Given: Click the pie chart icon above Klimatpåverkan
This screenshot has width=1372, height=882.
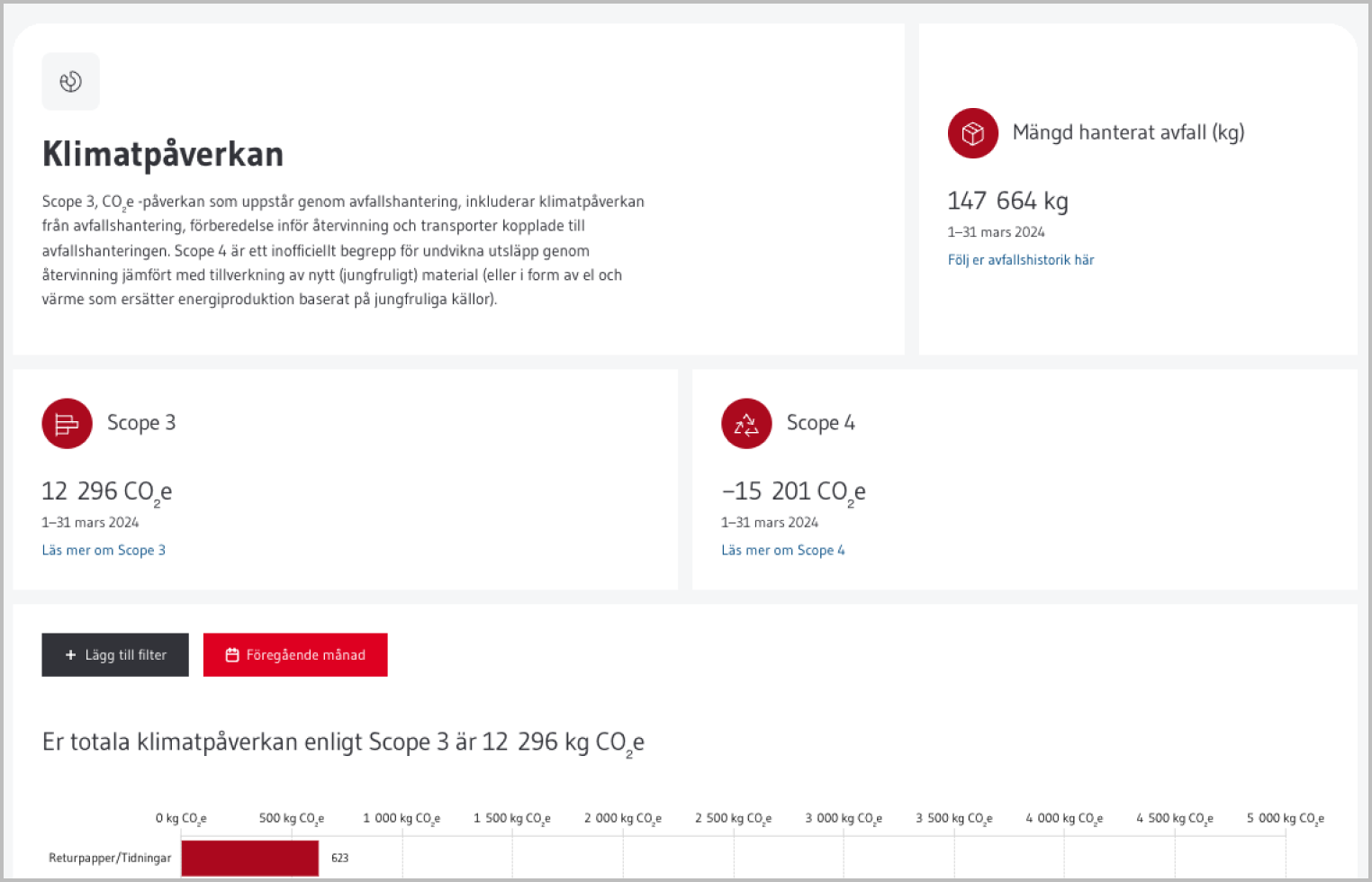Looking at the screenshot, I should [70, 82].
